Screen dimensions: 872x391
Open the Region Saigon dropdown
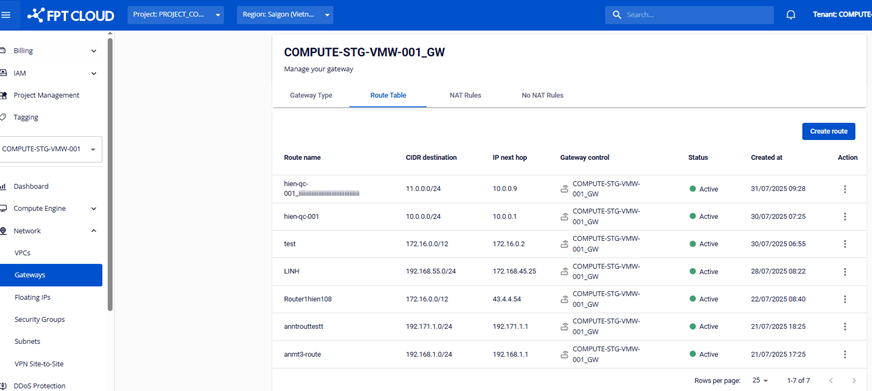pos(285,15)
